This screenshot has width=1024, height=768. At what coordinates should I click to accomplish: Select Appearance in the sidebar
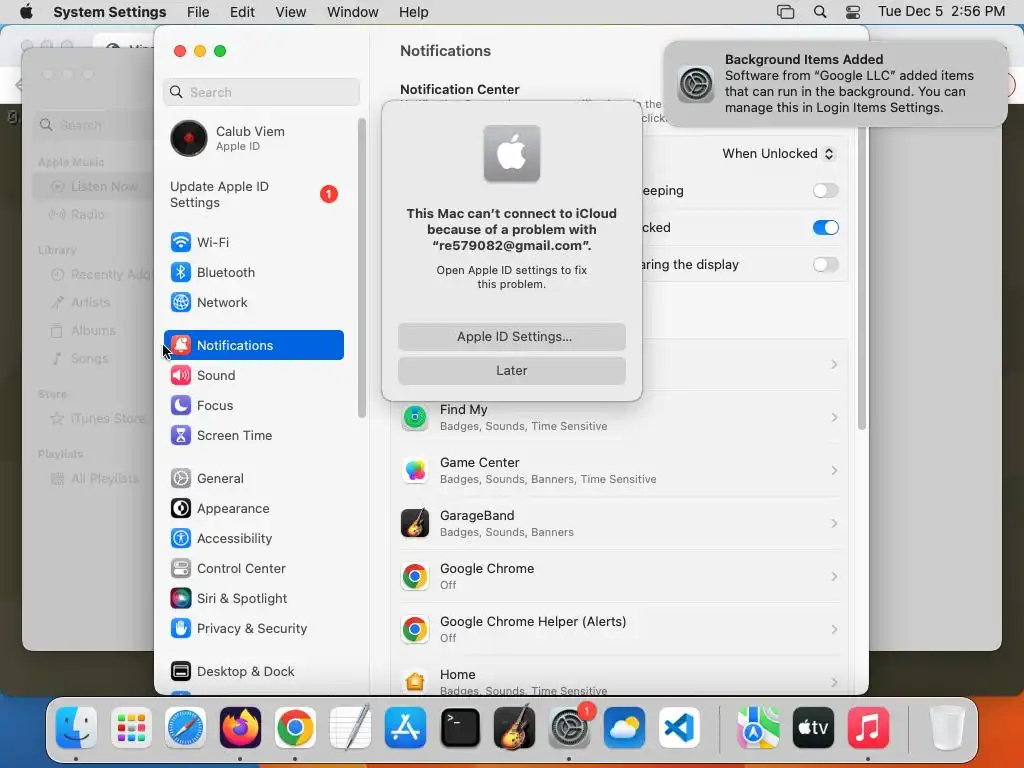(x=253, y=509)
